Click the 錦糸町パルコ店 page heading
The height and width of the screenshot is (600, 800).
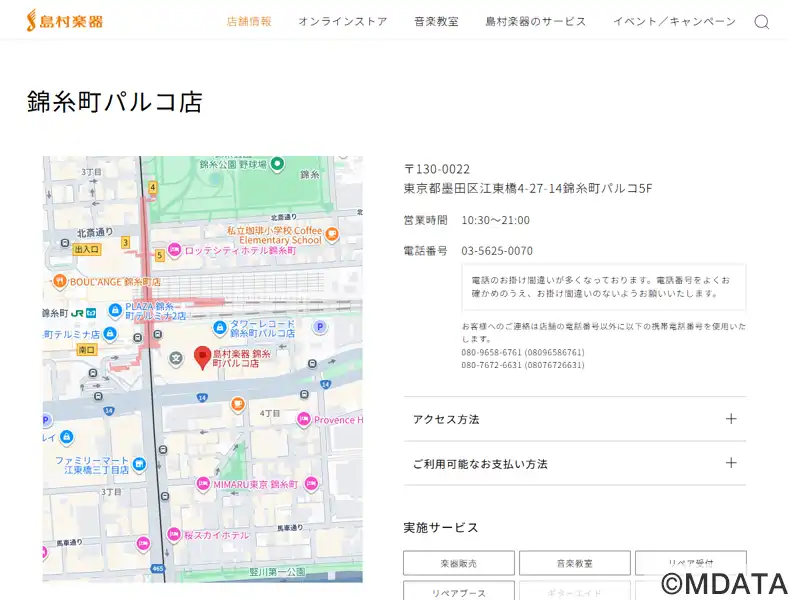pyautogui.click(x=115, y=102)
